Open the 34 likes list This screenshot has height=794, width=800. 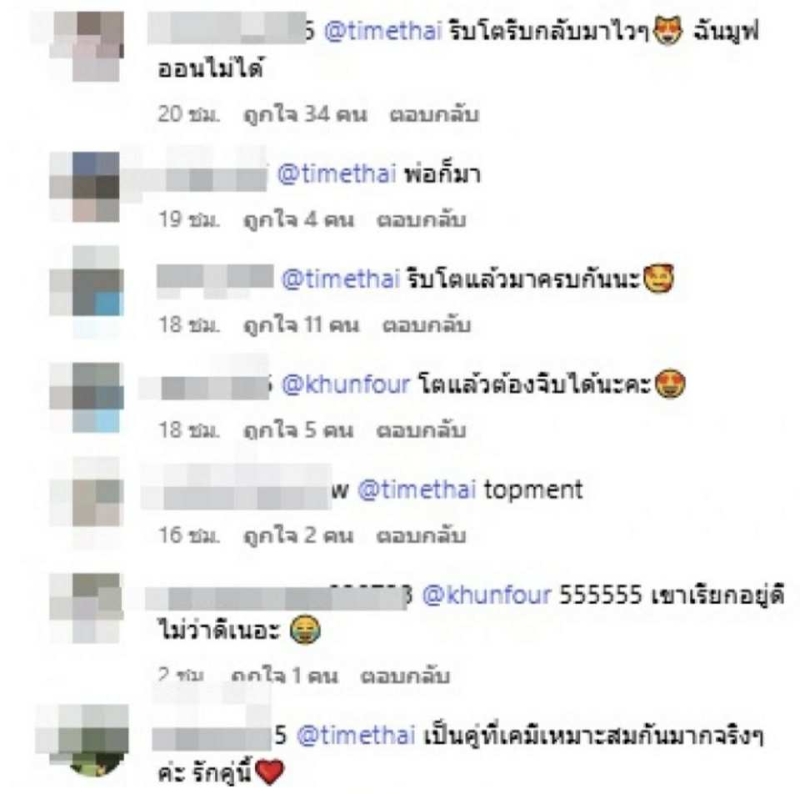coord(305,114)
